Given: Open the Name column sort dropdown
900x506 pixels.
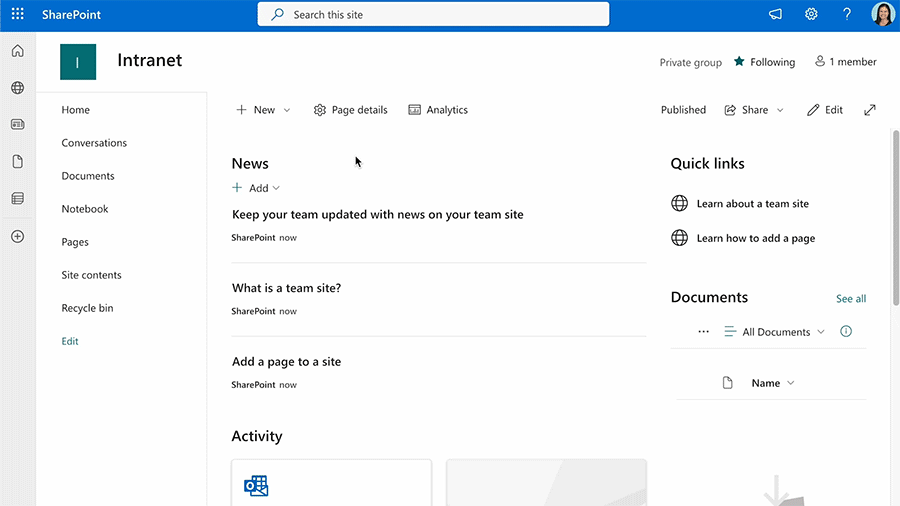Looking at the screenshot, I should point(773,383).
